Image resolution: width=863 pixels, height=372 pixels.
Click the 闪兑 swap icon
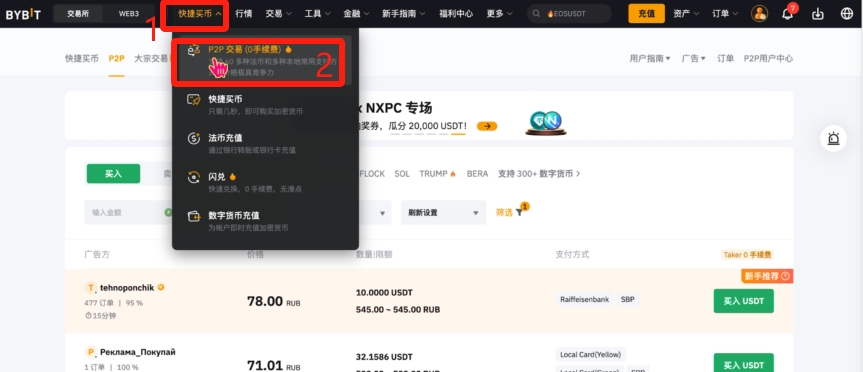point(193,177)
